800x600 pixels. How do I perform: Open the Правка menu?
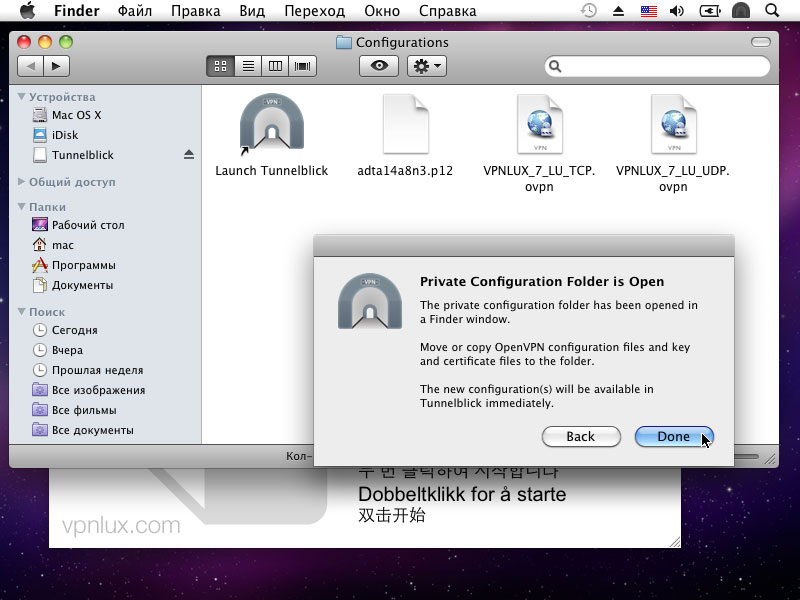coord(195,11)
